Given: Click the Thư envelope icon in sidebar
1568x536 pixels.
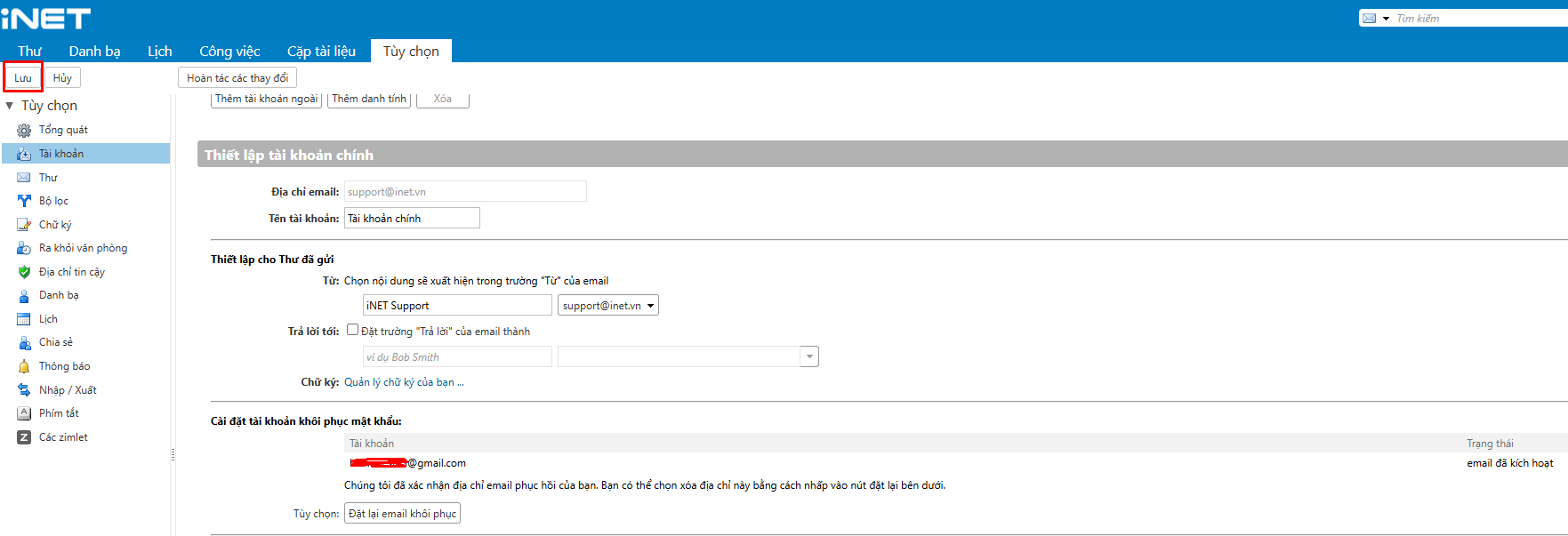Looking at the screenshot, I should click(x=24, y=178).
